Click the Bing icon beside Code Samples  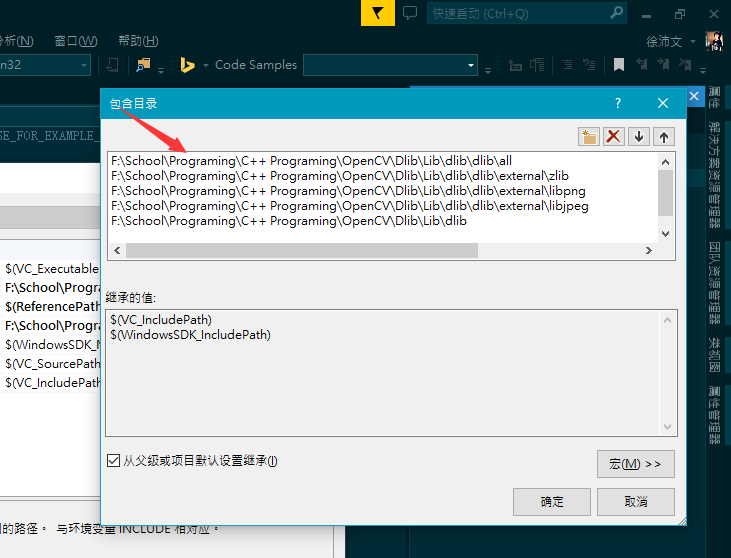(x=187, y=65)
